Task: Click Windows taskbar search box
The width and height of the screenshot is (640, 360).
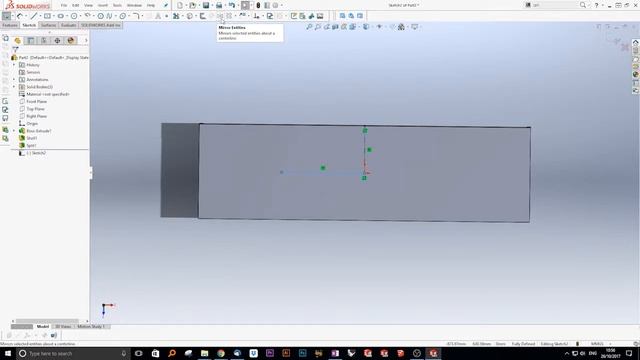Action: (73, 353)
